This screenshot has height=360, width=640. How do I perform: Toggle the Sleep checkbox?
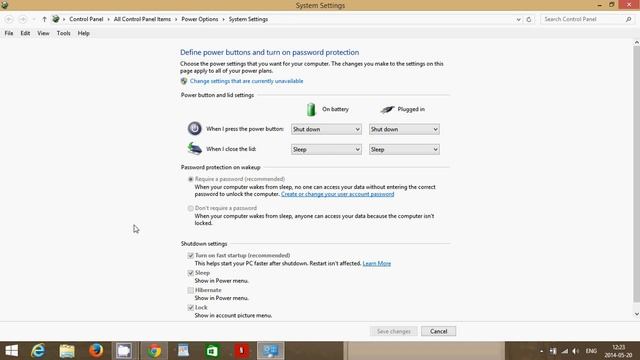(191, 273)
